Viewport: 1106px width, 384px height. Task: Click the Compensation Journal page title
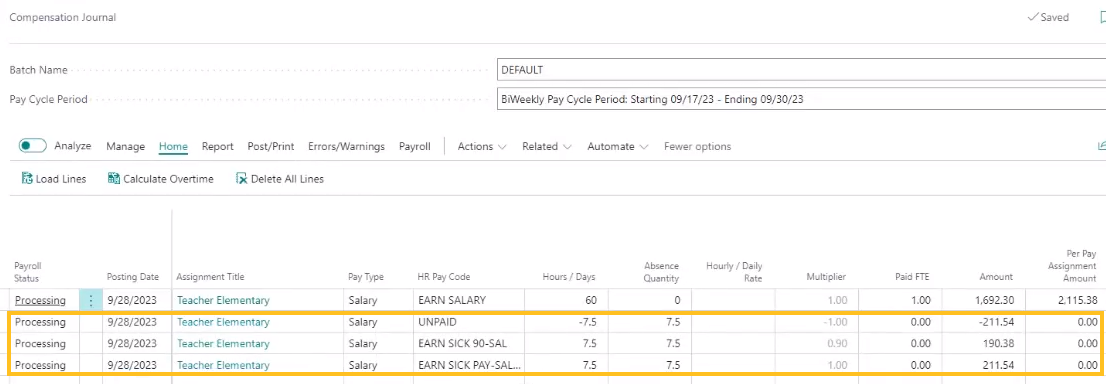coord(63,18)
